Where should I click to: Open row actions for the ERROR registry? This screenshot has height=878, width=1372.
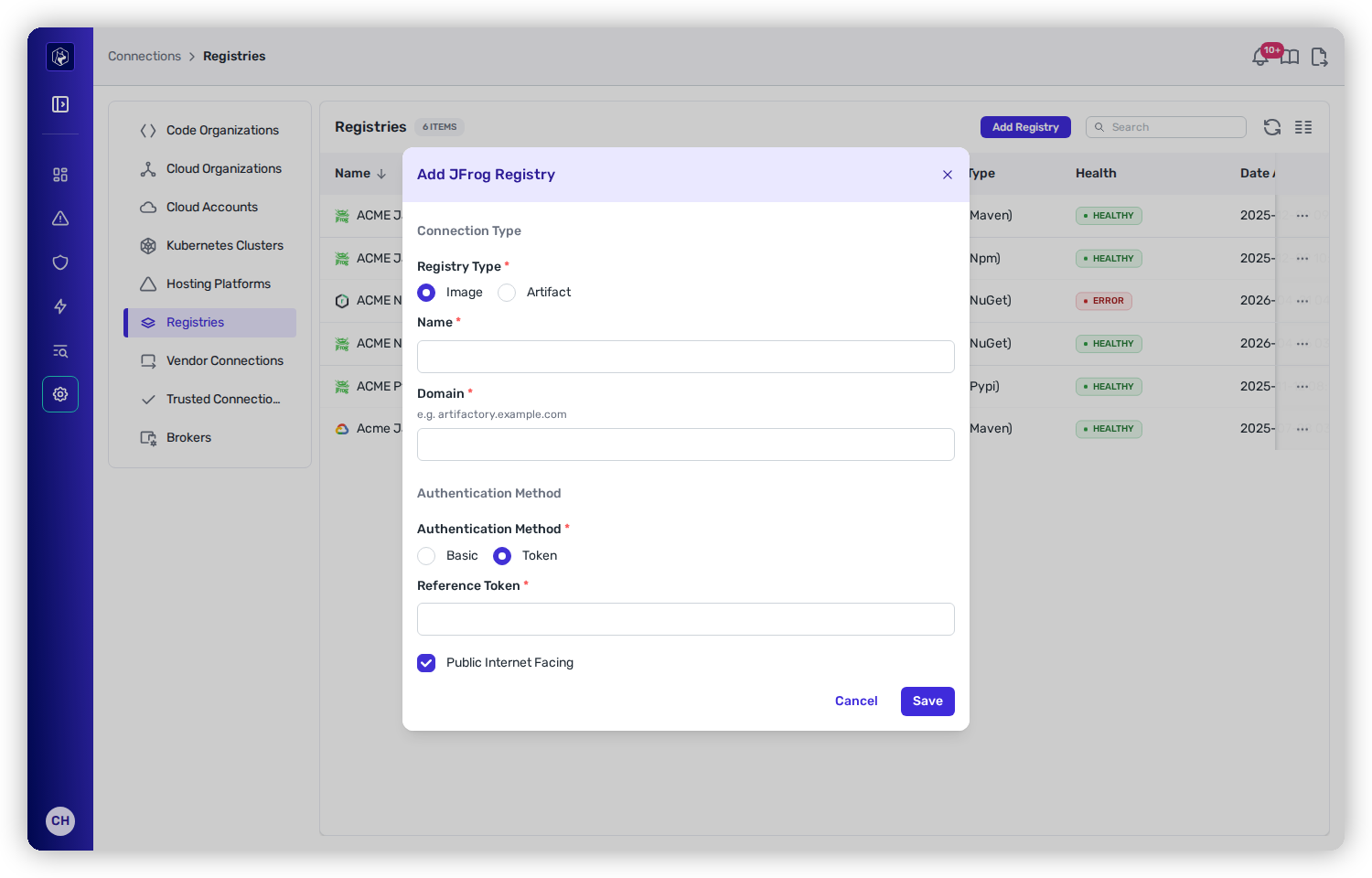click(x=1302, y=301)
